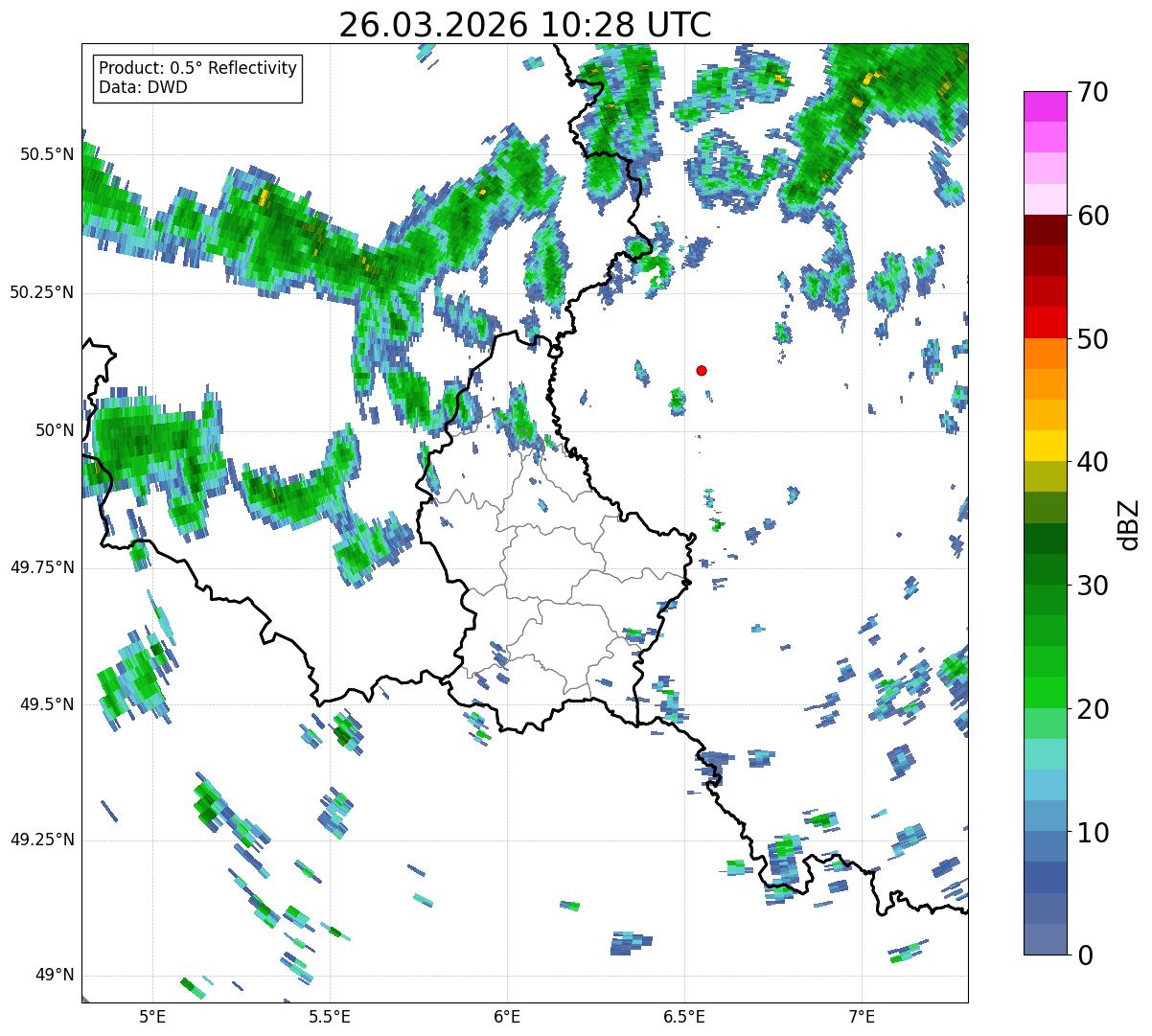The image size is (1152, 1036).
Task: Click the 6.5°E longitude label
Action: pos(684,1015)
